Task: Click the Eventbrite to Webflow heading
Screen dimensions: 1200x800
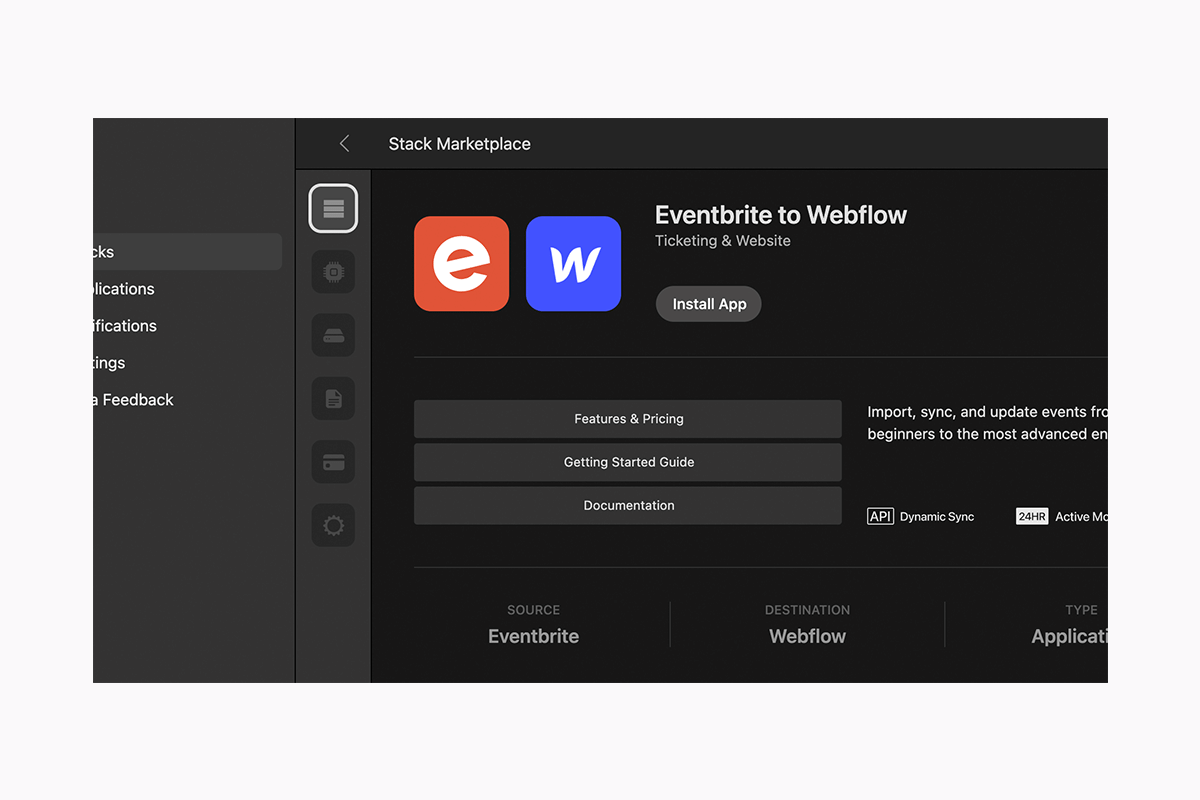Action: tap(781, 215)
